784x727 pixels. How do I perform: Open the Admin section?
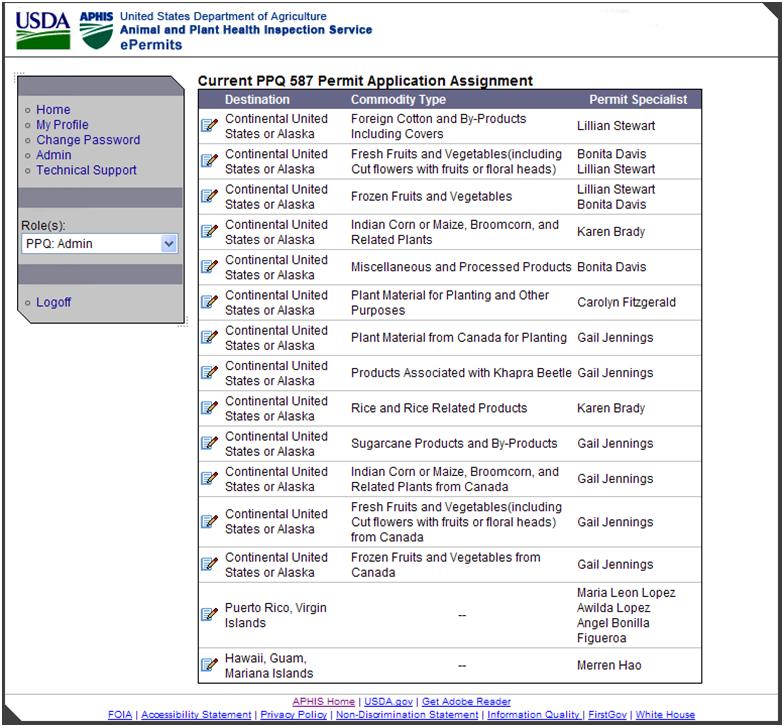point(54,155)
